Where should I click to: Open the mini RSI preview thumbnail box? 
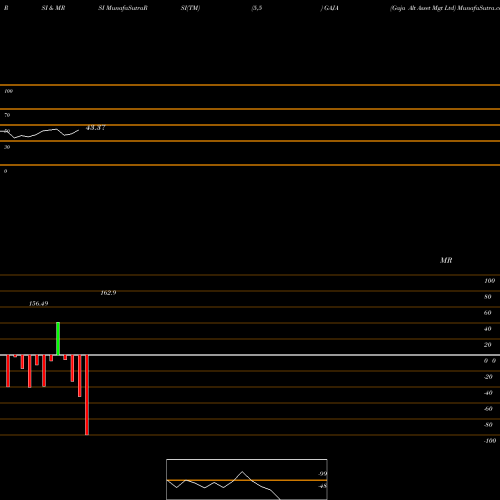[x=247, y=479]
